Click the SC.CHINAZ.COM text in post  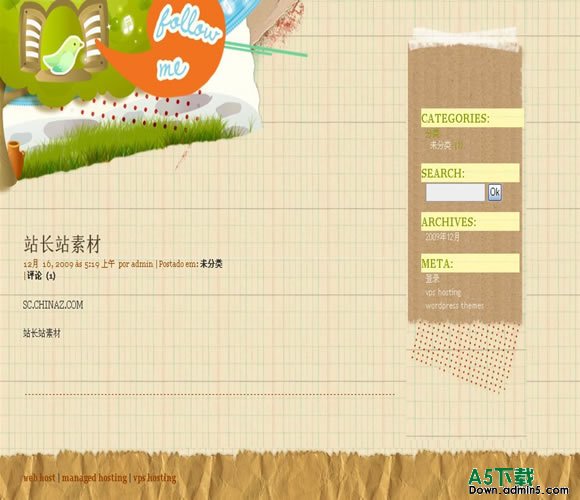coord(53,305)
